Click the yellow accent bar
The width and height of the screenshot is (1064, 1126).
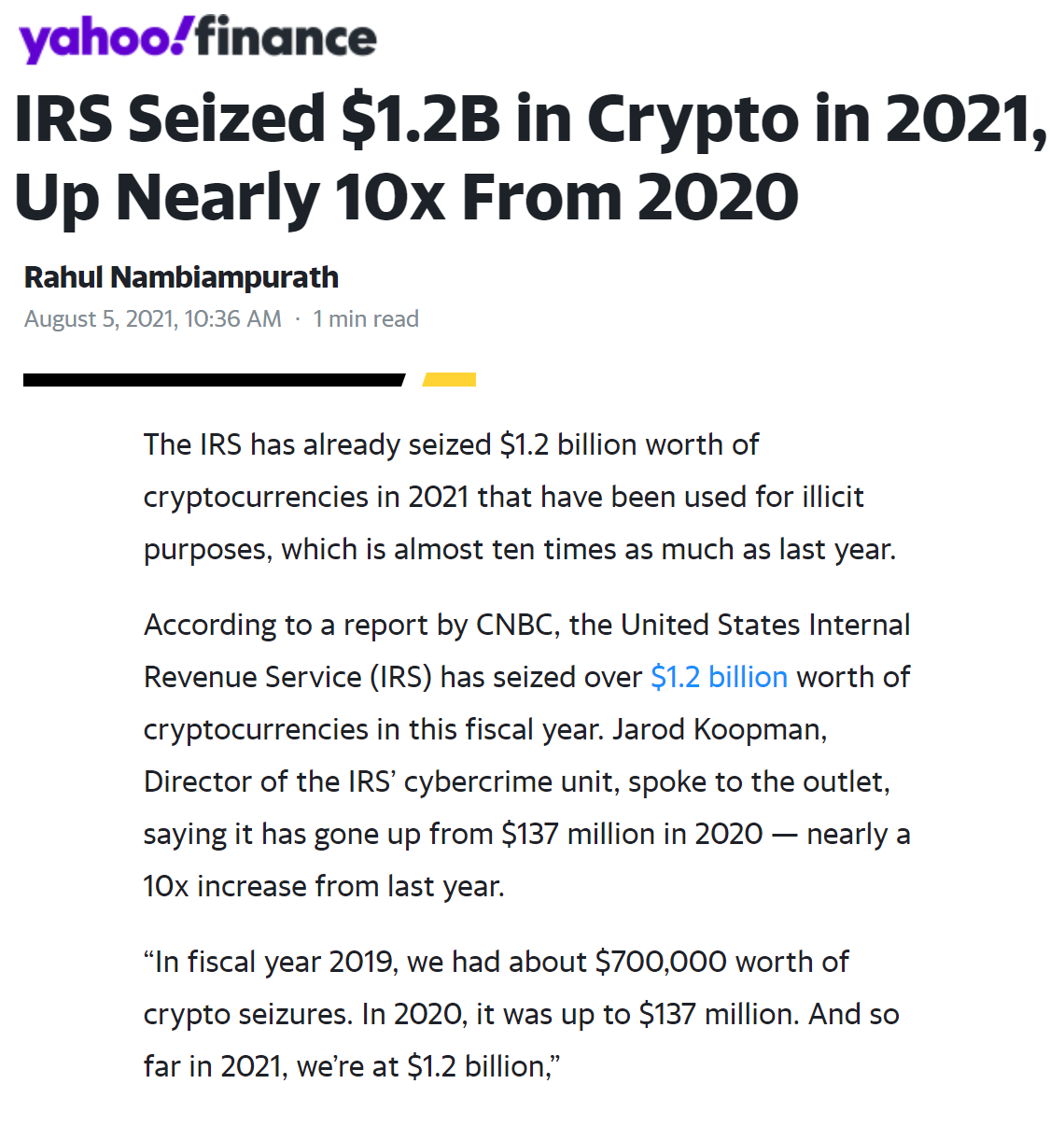click(x=450, y=379)
